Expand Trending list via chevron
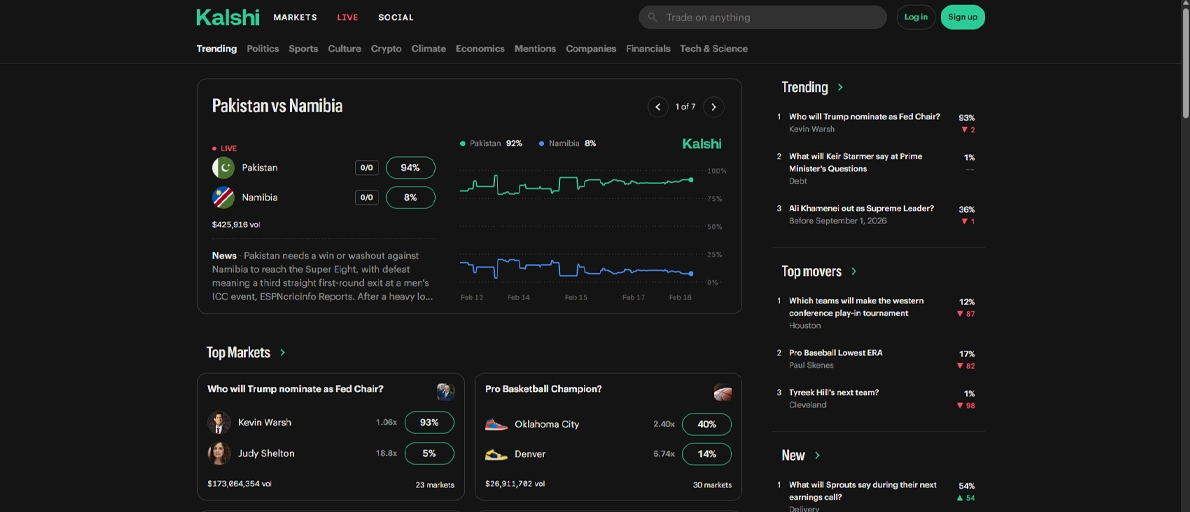Image resolution: width=1190 pixels, height=512 pixels. click(840, 87)
